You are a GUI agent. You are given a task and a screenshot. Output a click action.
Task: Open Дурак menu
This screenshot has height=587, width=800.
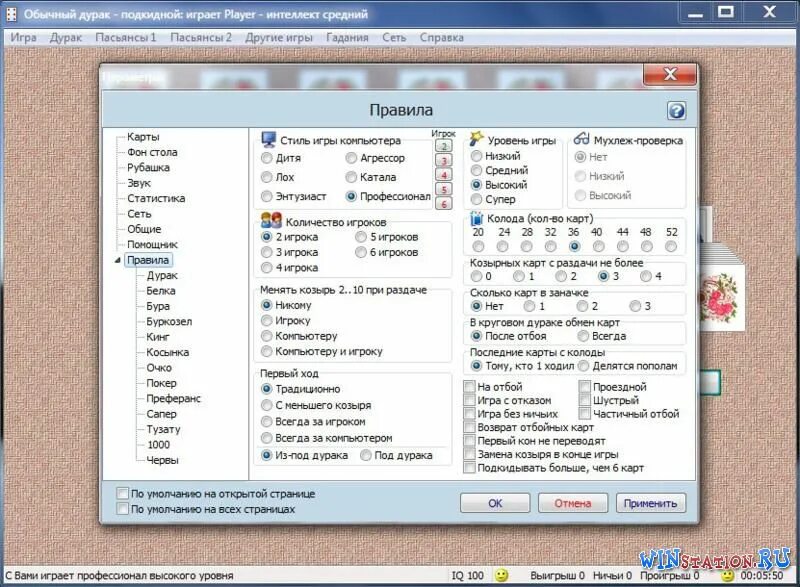[x=66, y=37]
